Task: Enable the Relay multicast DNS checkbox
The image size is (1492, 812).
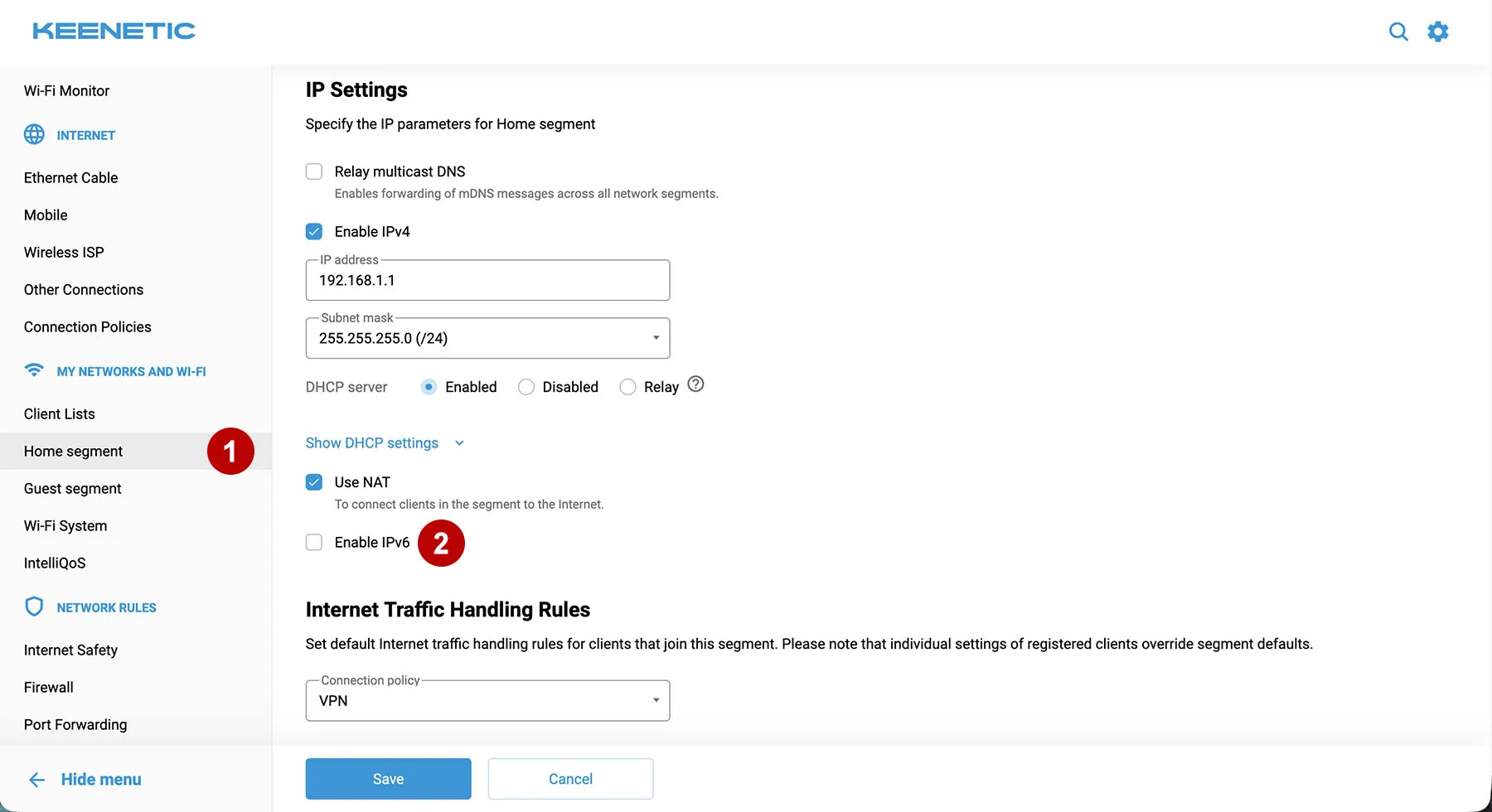Action: tap(314, 171)
